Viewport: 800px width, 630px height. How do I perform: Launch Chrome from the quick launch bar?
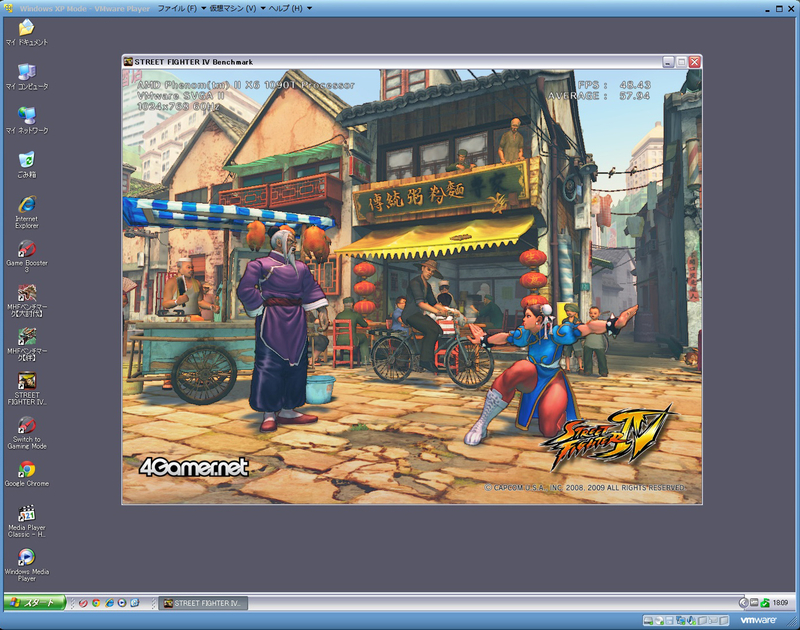click(x=96, y=603)
